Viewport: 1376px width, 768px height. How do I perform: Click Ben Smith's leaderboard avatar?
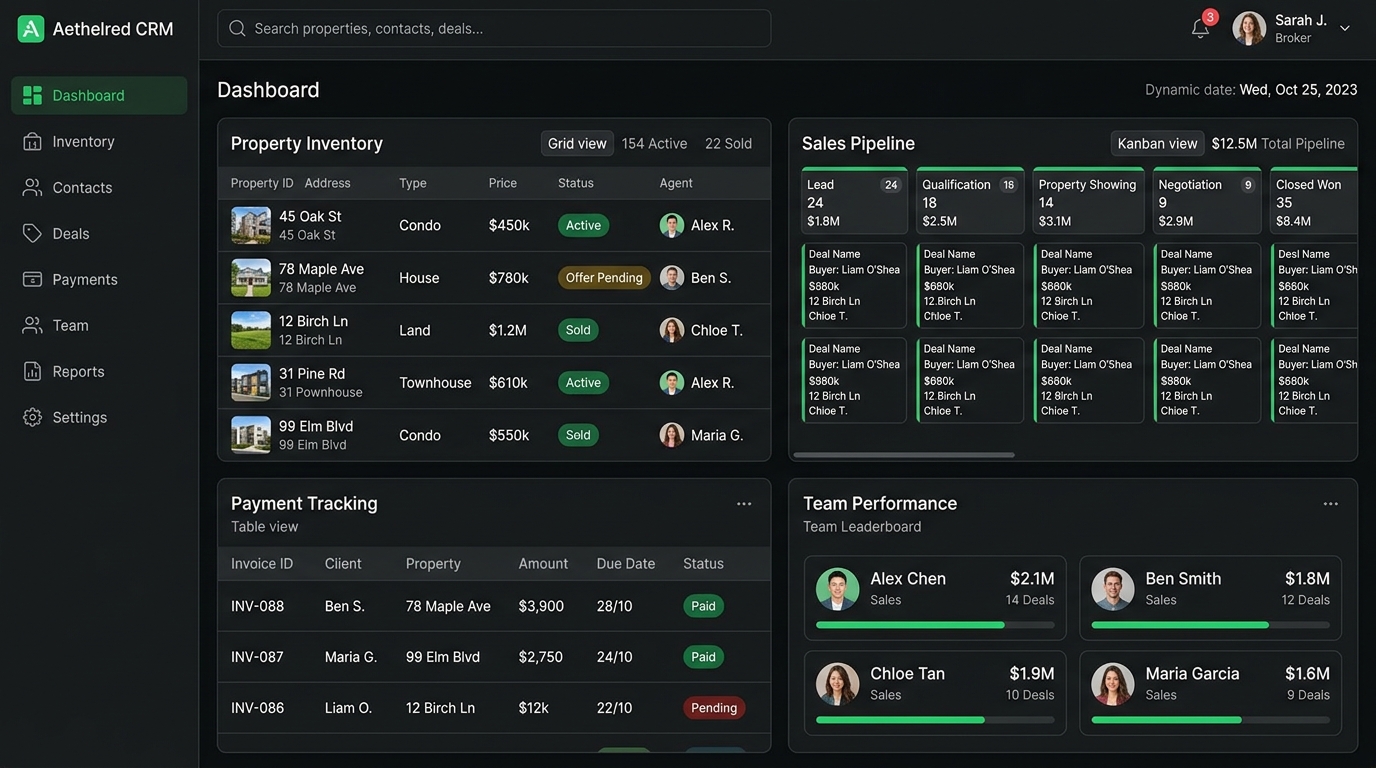[x=1112, y=589]
